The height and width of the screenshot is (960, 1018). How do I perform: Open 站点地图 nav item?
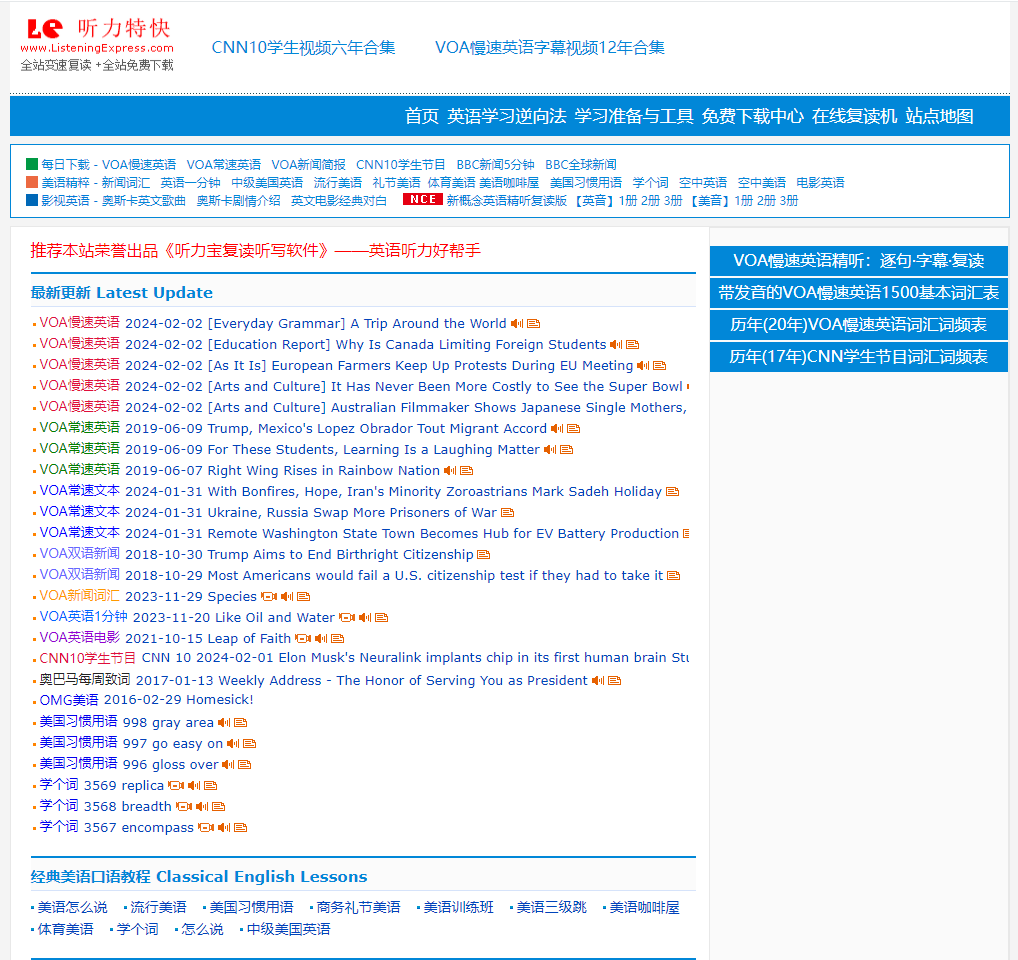click(939, 116)
